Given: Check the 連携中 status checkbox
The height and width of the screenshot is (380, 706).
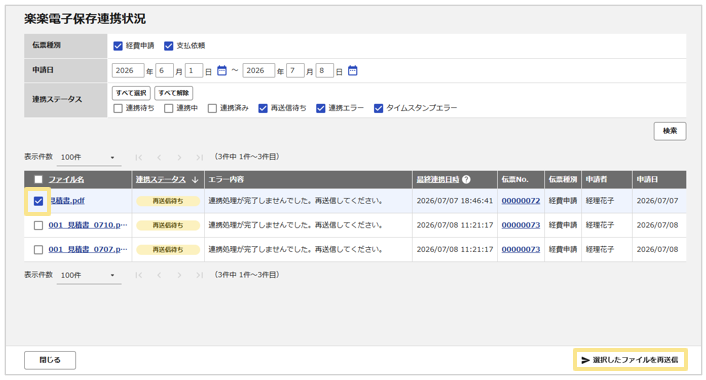Looking at the screenshot, I should [168, 109].
